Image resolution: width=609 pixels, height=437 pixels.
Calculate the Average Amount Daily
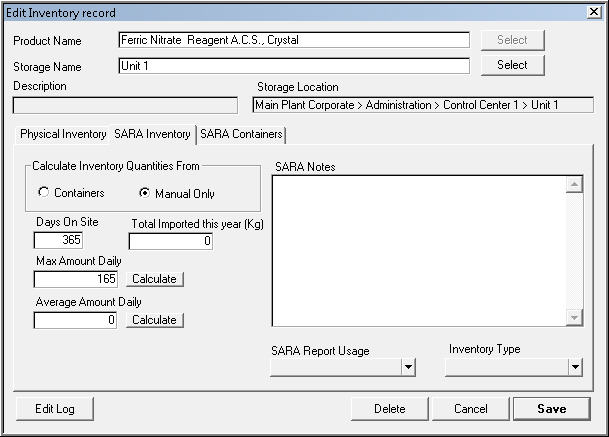[x=155, y=320]
